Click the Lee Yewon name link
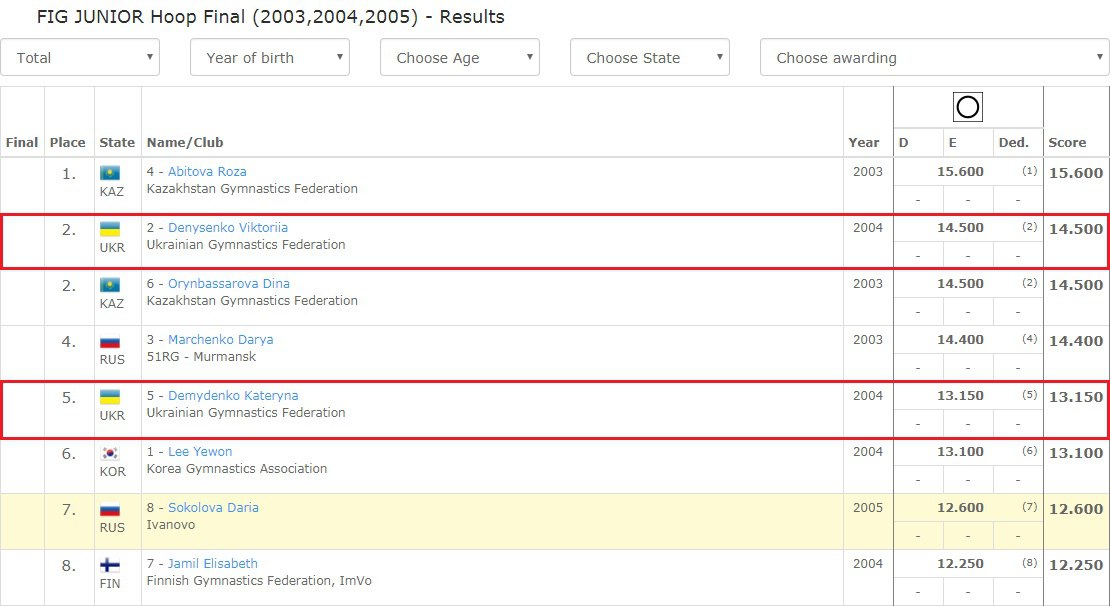1110x606 pixels. (x=199, y=452)
